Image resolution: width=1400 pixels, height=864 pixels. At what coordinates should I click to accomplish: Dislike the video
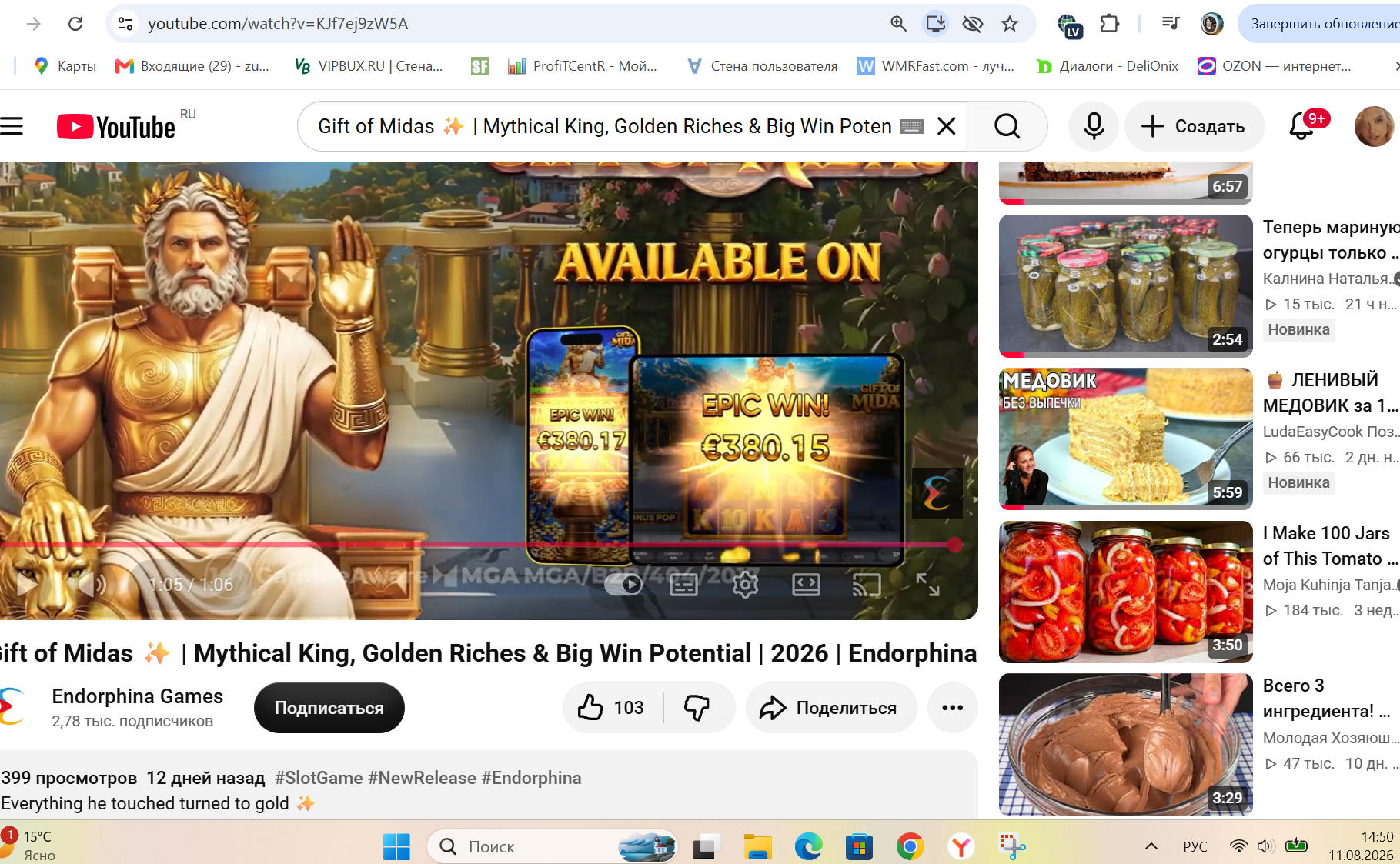point(697,708)
